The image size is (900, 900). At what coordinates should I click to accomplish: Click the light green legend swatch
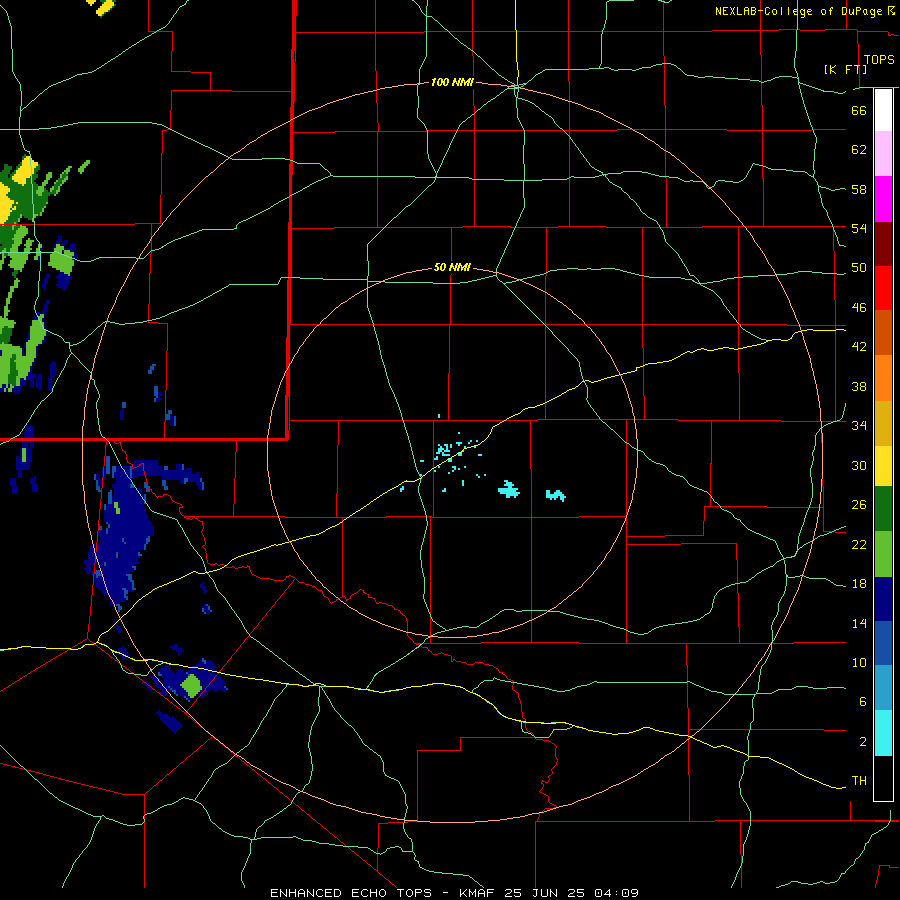click(x=883, y=554)
